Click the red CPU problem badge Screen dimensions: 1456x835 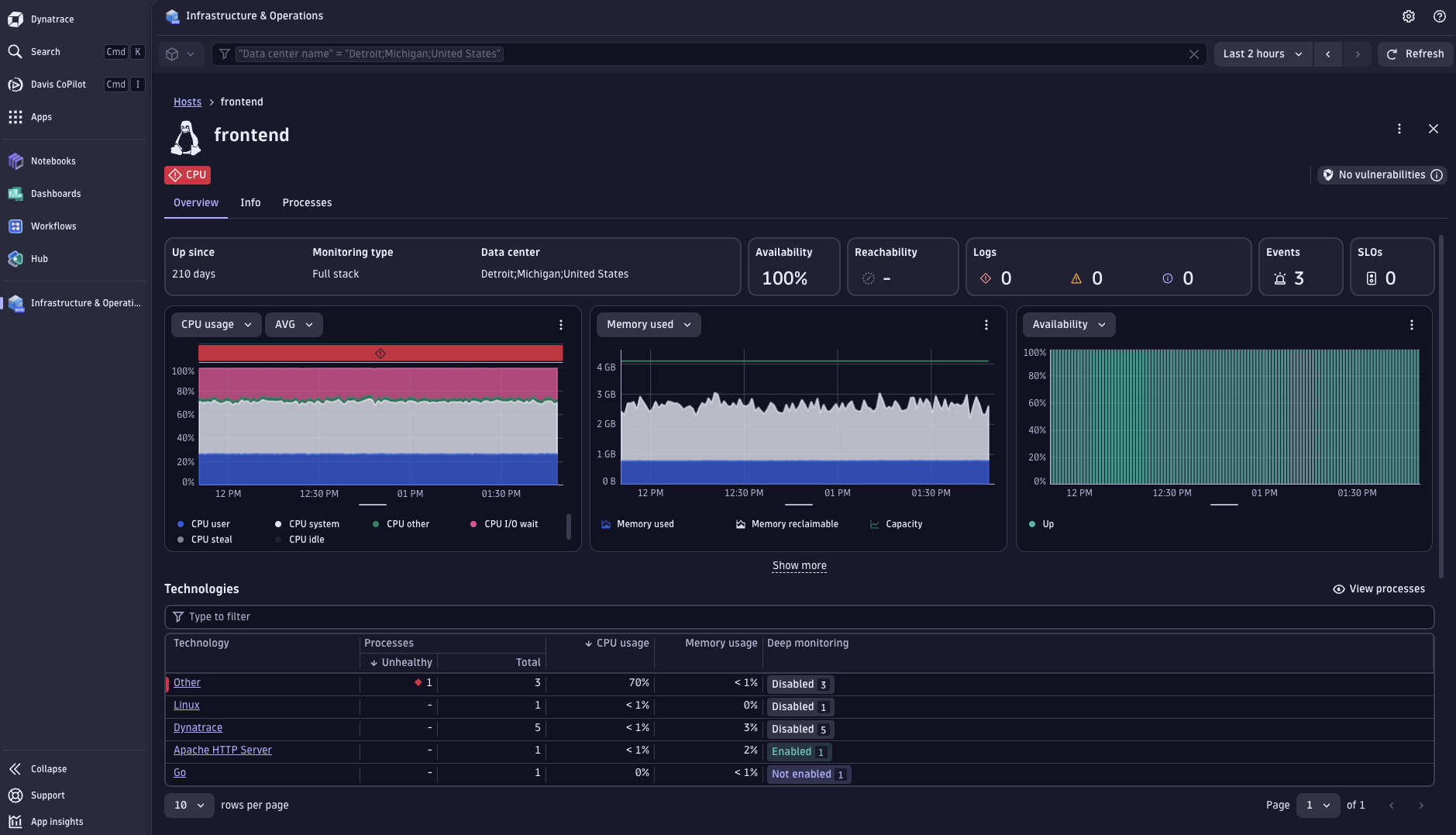188,175
